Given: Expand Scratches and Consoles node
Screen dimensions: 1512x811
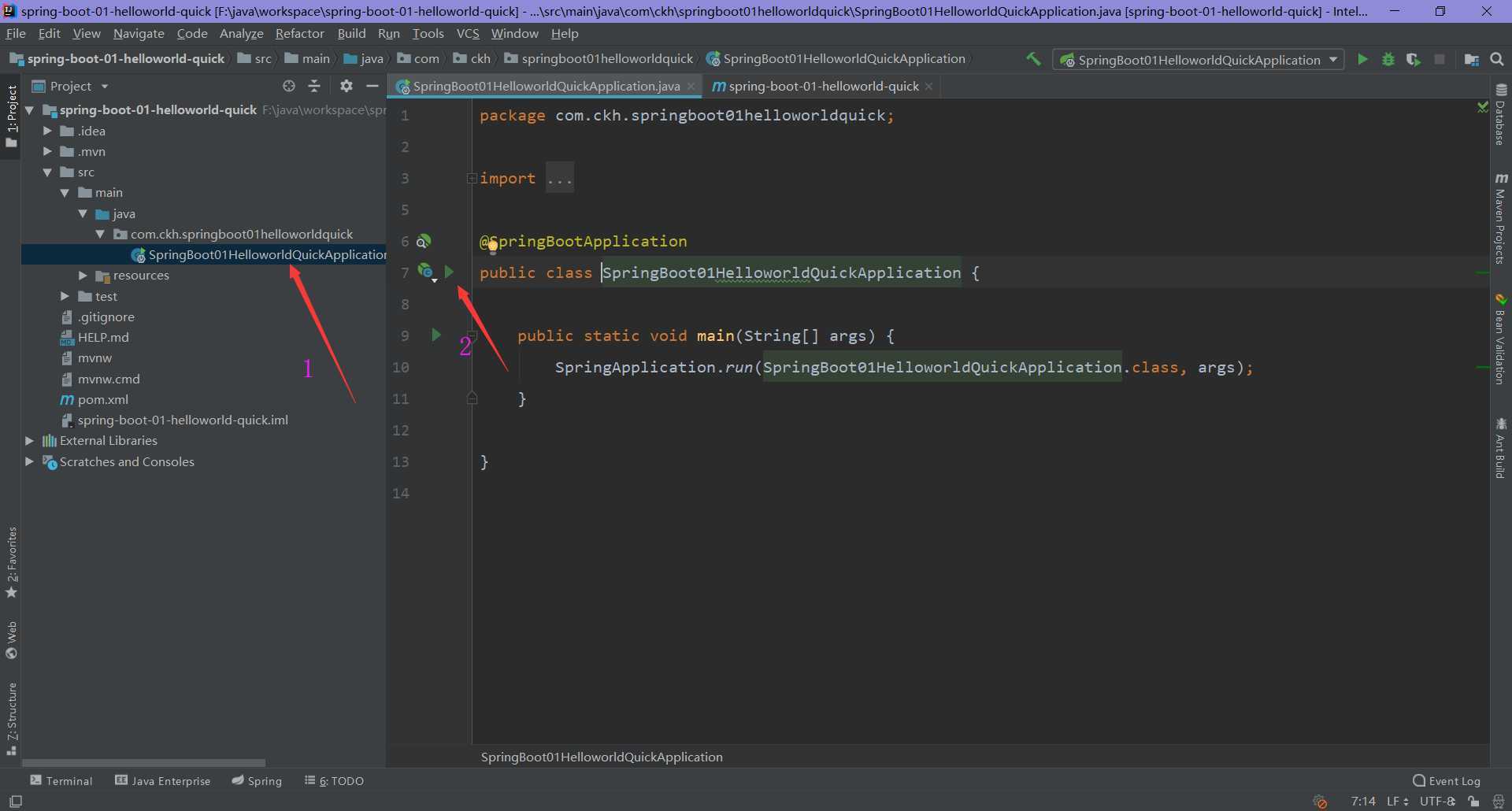Looking at the screenshot, I should pos(29,461).
